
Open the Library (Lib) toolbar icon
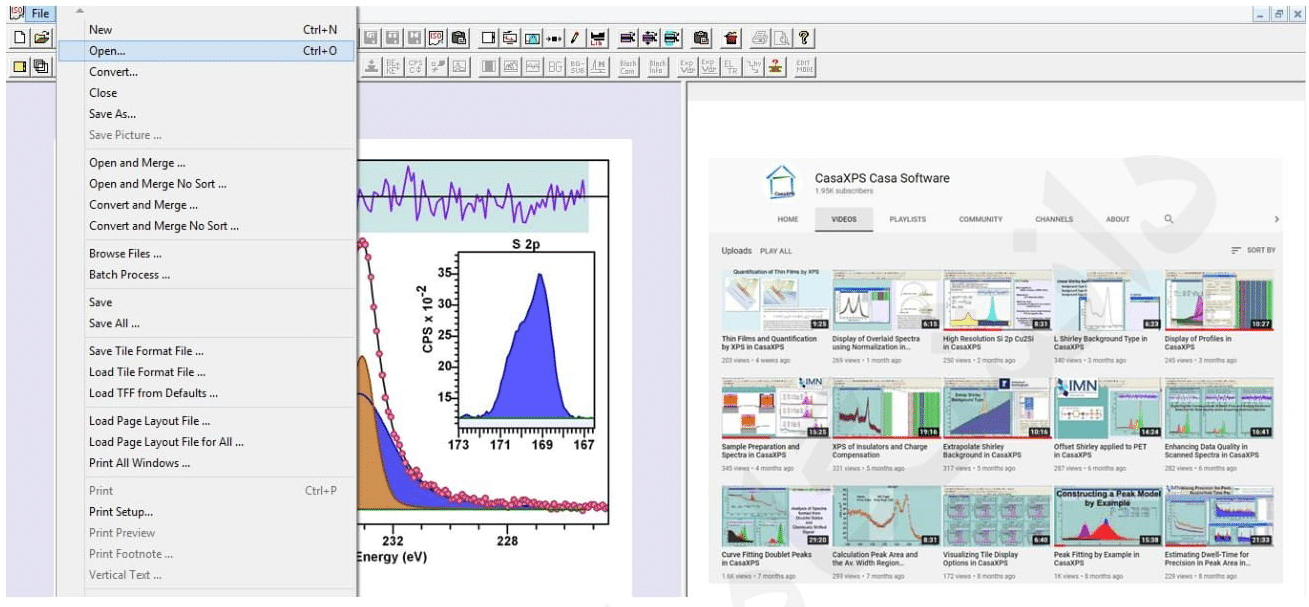pyautogui.click(x=599, y=38)
